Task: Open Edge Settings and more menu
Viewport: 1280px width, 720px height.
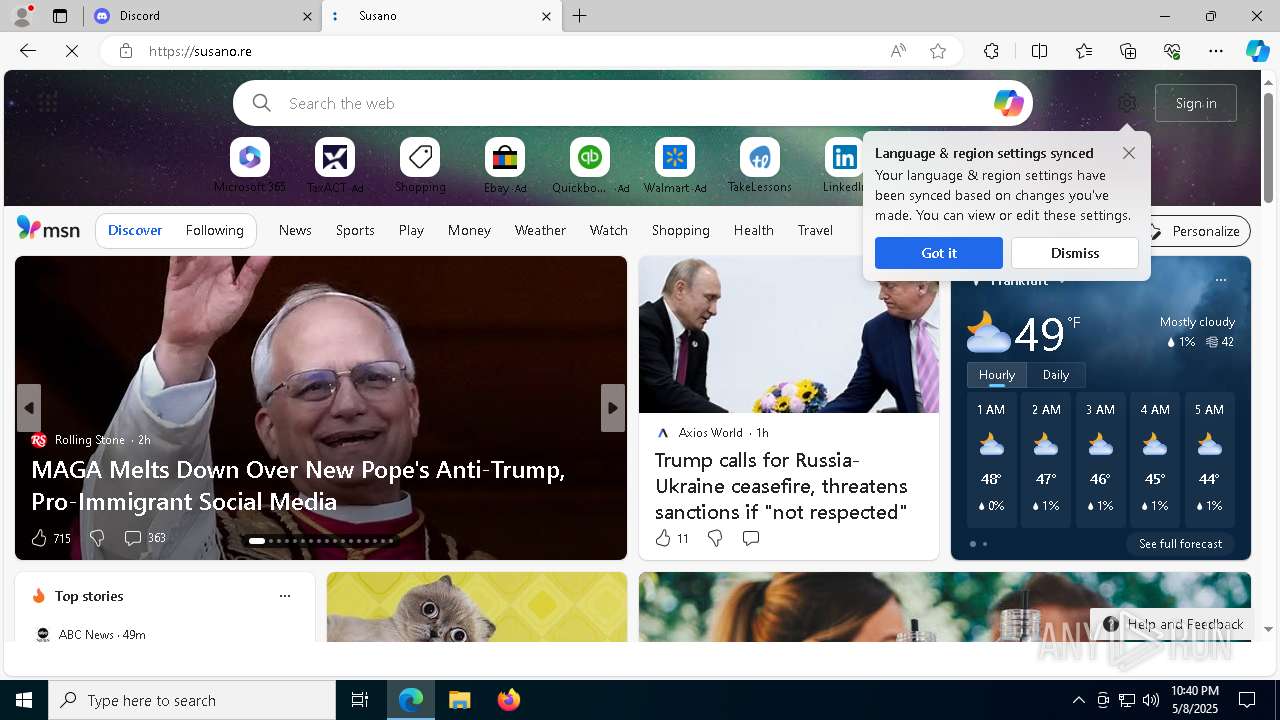Action: point(1216,51)
